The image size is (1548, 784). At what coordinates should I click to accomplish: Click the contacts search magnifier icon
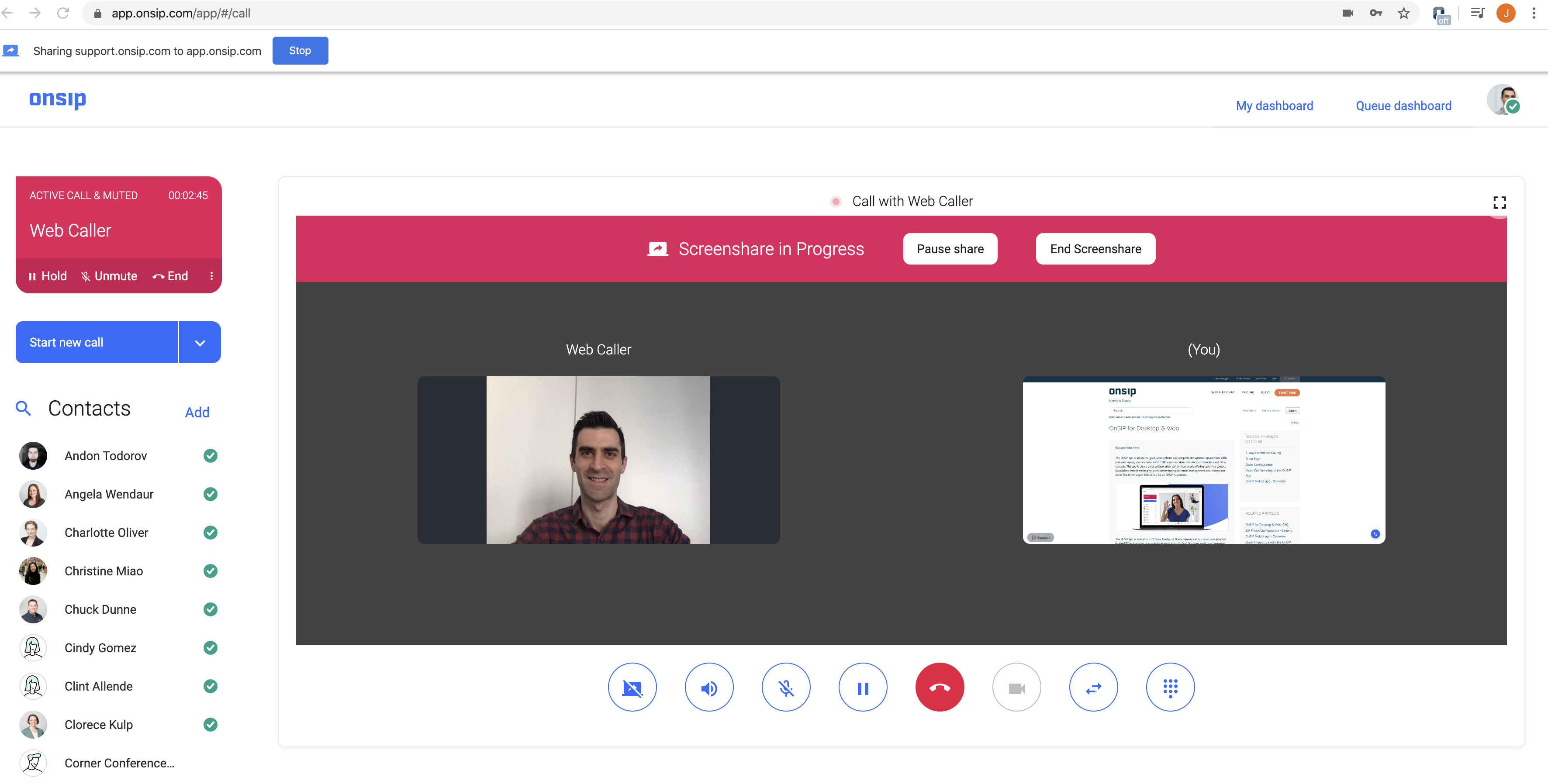pyautogui.click(x=24, y=409)
